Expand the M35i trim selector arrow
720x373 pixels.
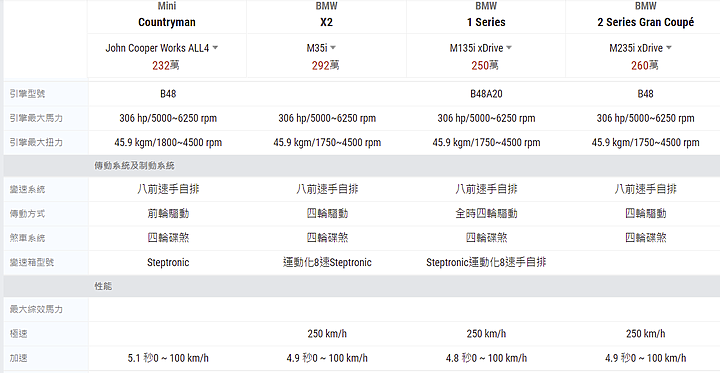tap(333, 48)
